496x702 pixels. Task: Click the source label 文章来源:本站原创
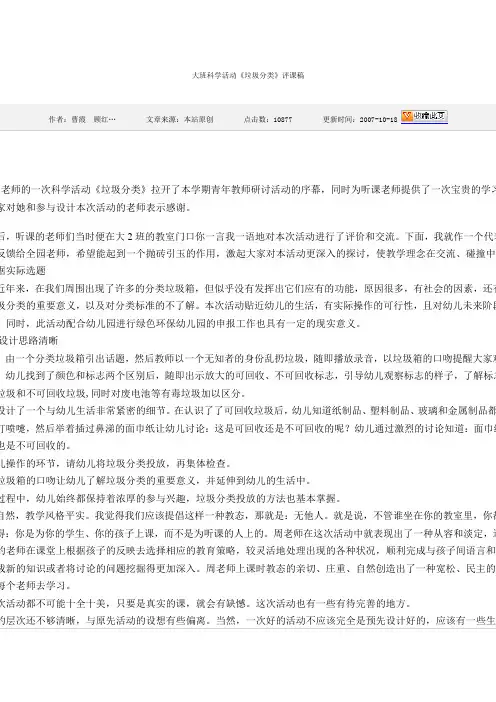(179, 120)
